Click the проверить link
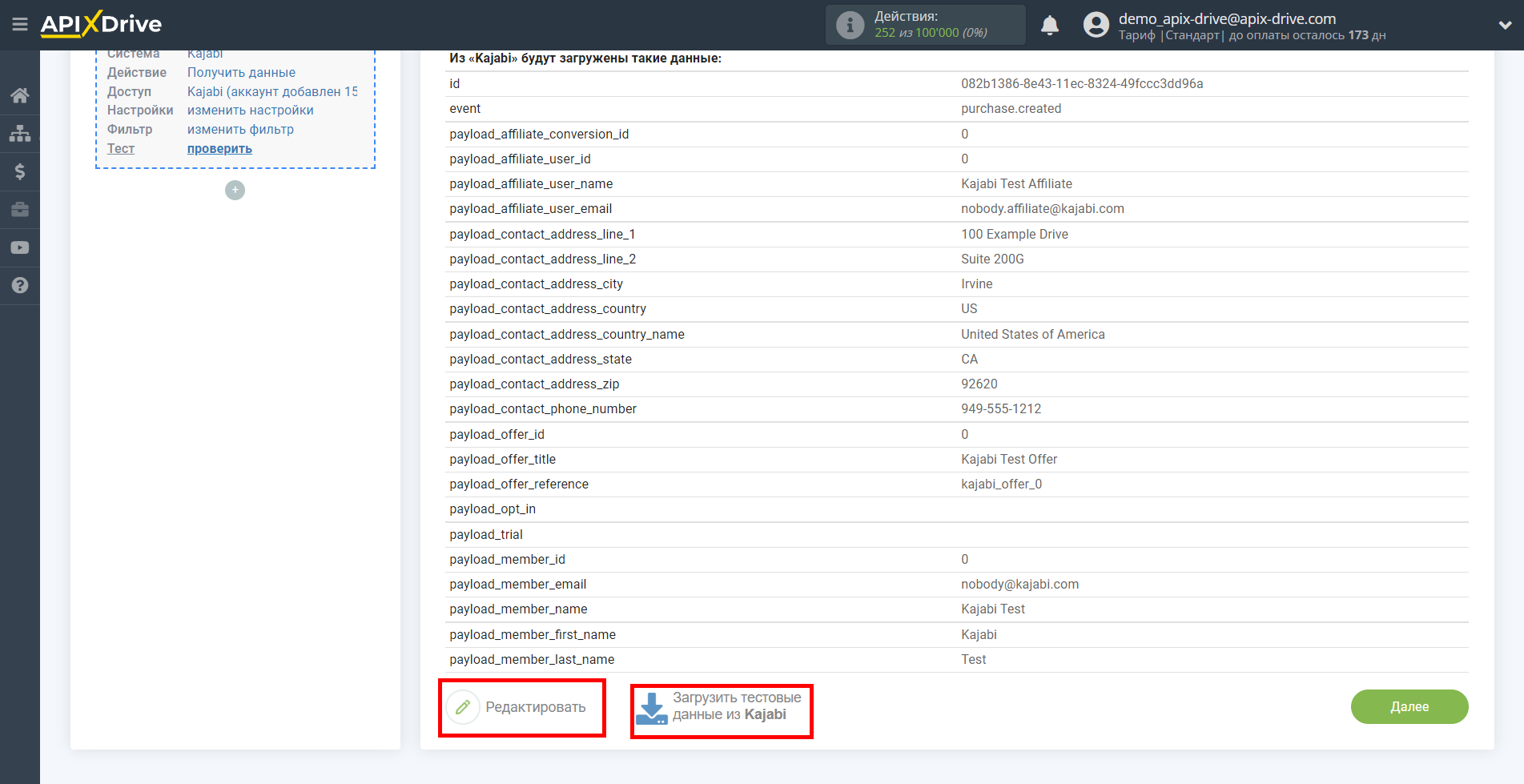Viewport: 1524px width, 784px height. pyautogui.click(x=219, y=148)
